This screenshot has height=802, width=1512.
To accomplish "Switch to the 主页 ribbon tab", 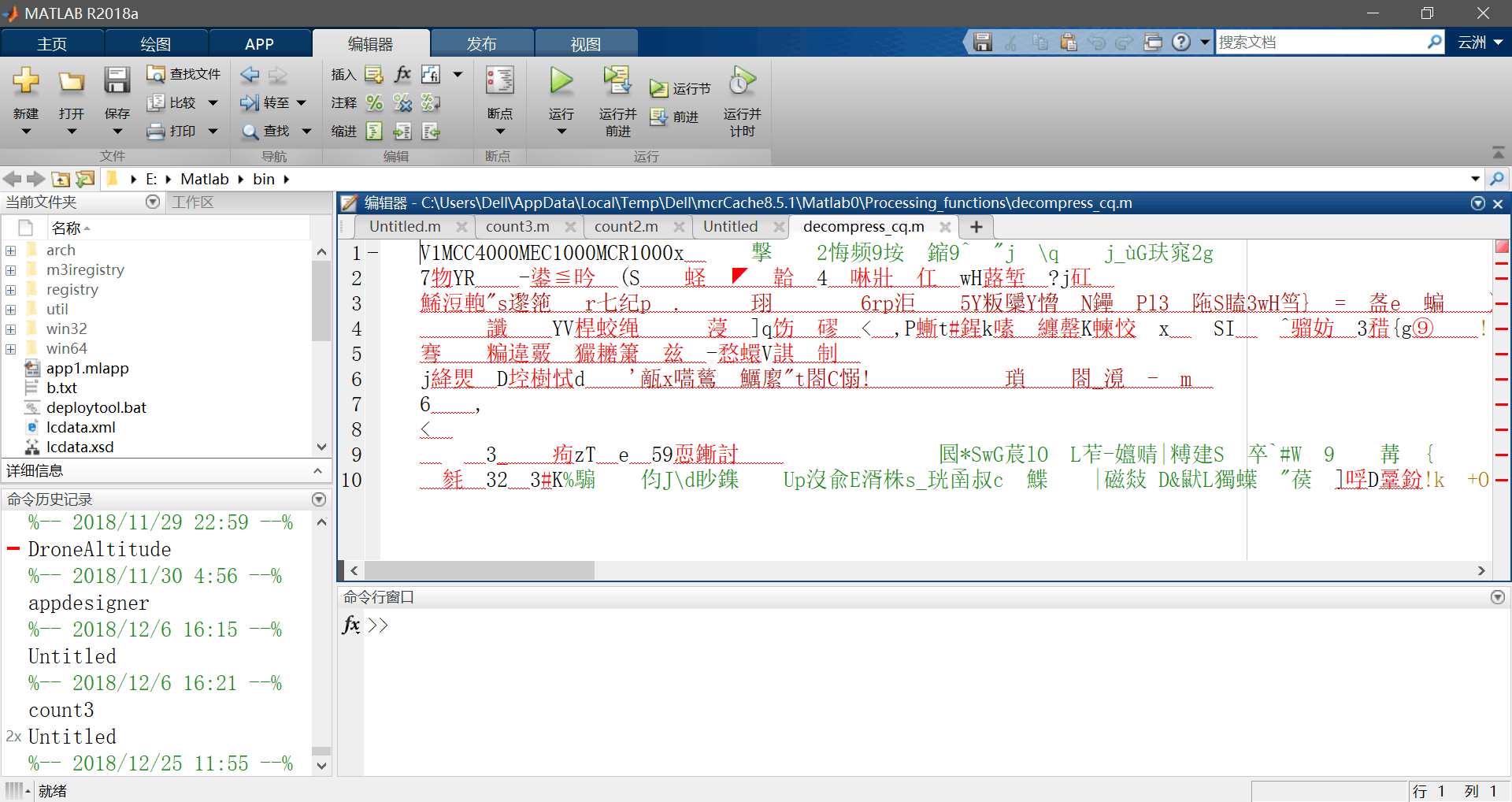I will (52, 44).
